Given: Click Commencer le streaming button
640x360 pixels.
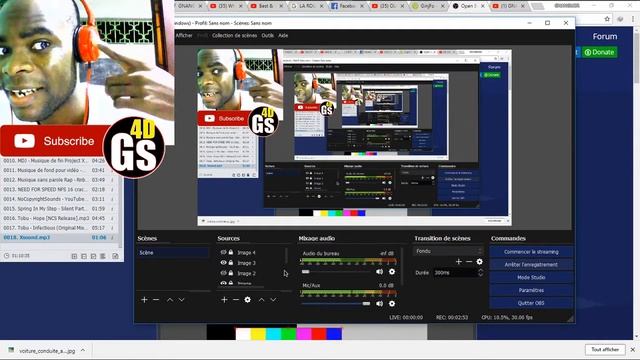Looking at the screenshot, I should click(531, 252).
